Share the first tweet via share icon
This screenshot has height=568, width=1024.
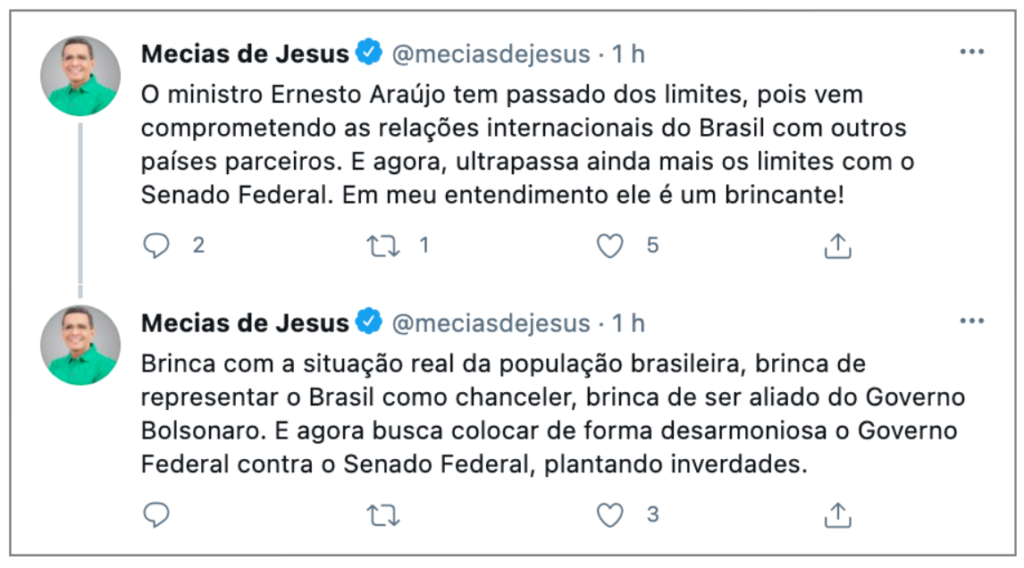837,245
